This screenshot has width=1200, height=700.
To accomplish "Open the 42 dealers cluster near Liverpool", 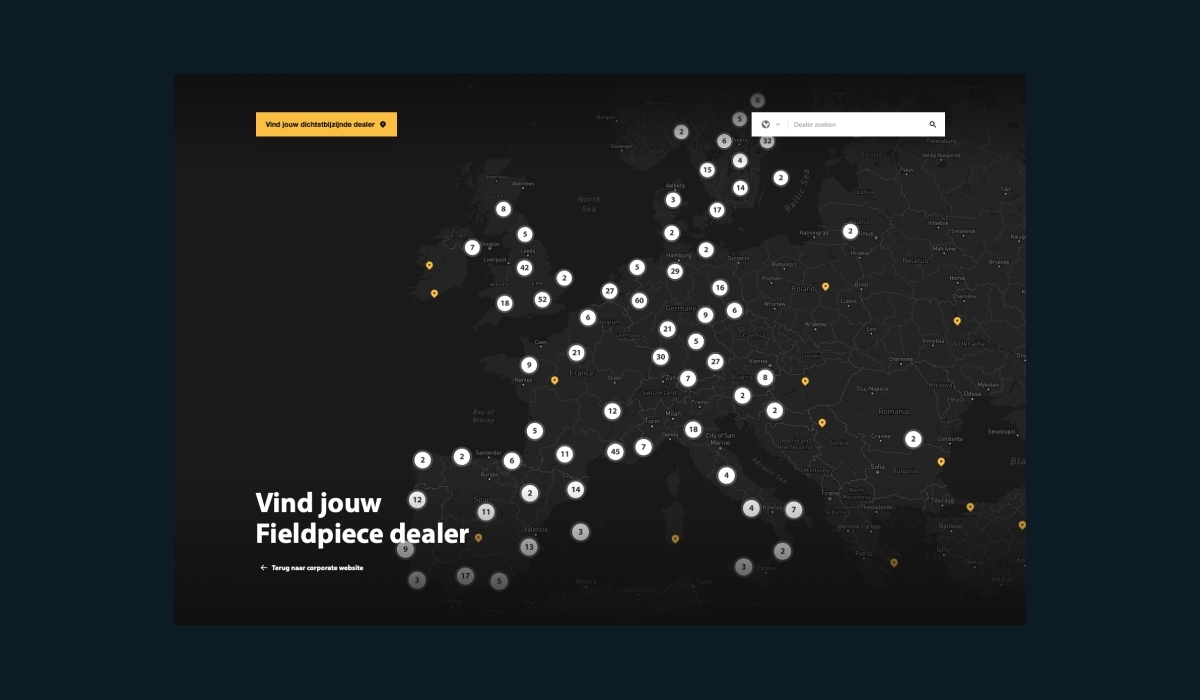I will coord(524,267).
